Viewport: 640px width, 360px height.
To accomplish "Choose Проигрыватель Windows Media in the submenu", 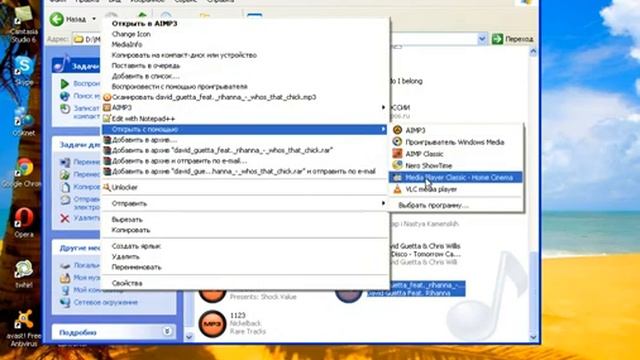I will pyautogui.click(x=456, y=142).
